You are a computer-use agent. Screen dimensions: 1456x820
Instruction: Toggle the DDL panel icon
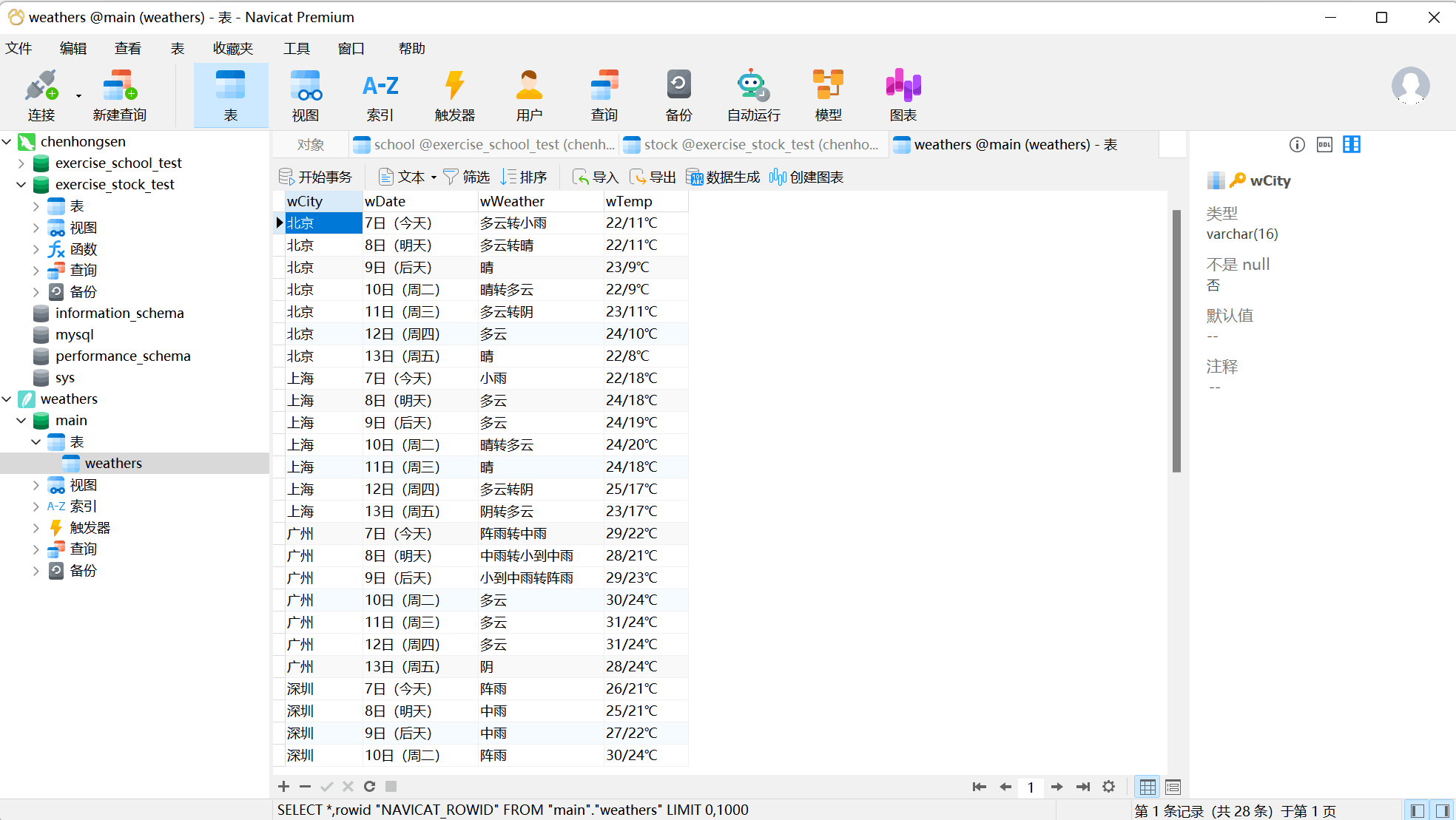pos(1324,145)
